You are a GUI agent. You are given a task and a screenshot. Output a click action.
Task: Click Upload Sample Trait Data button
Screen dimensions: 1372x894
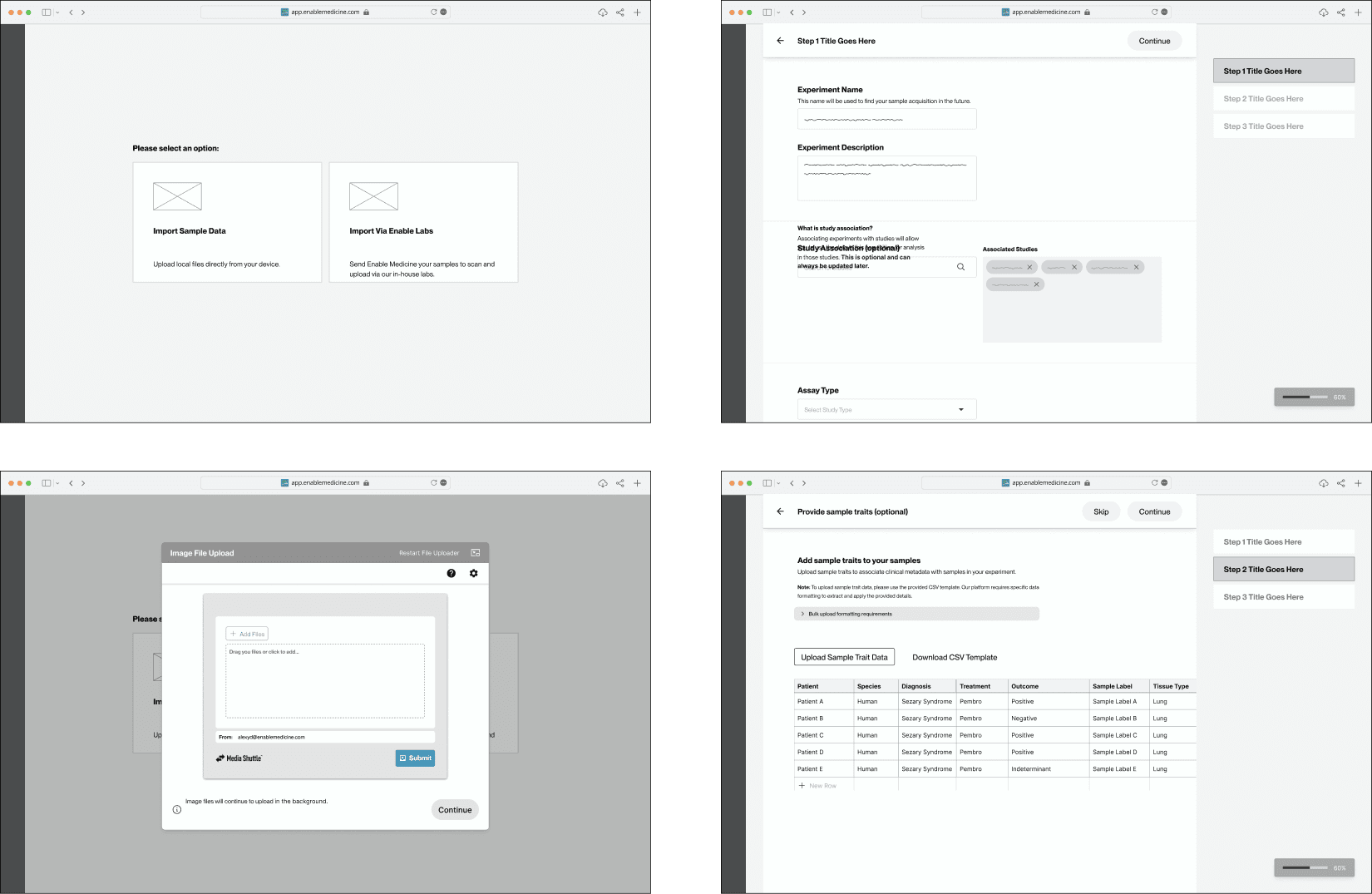click(844, 657)
